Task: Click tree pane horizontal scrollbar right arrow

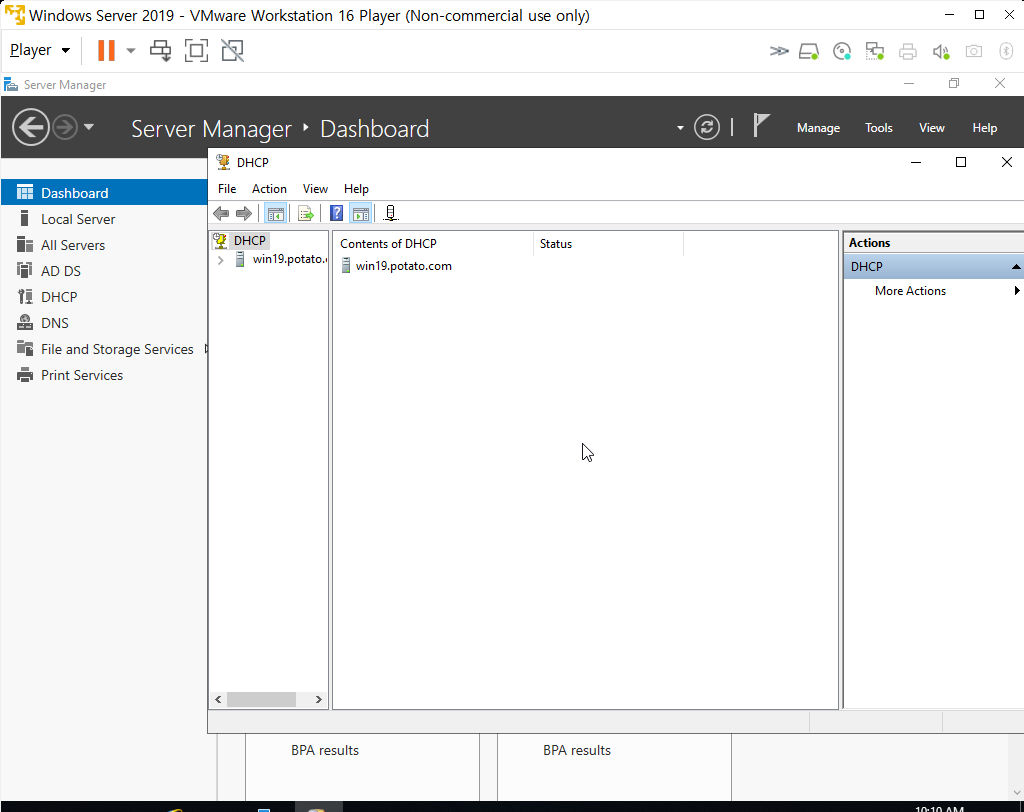Action: pos(319,700)
